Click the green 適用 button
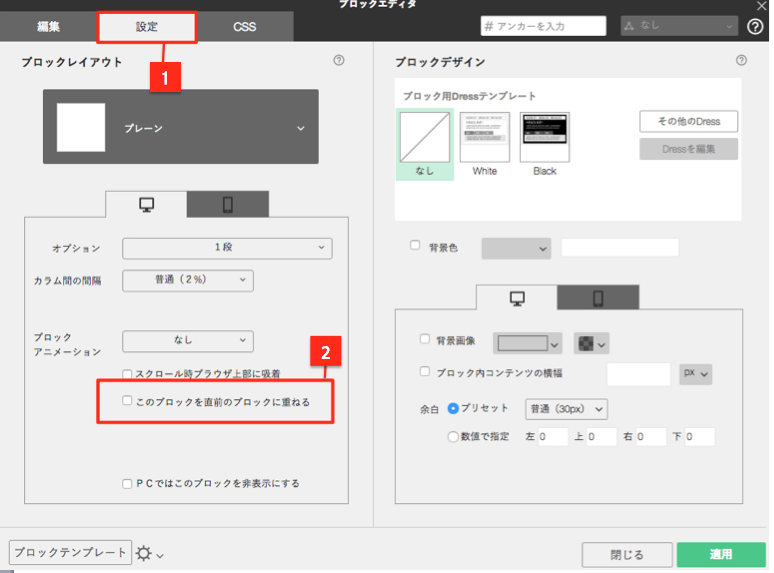 (x=721, y=555)
